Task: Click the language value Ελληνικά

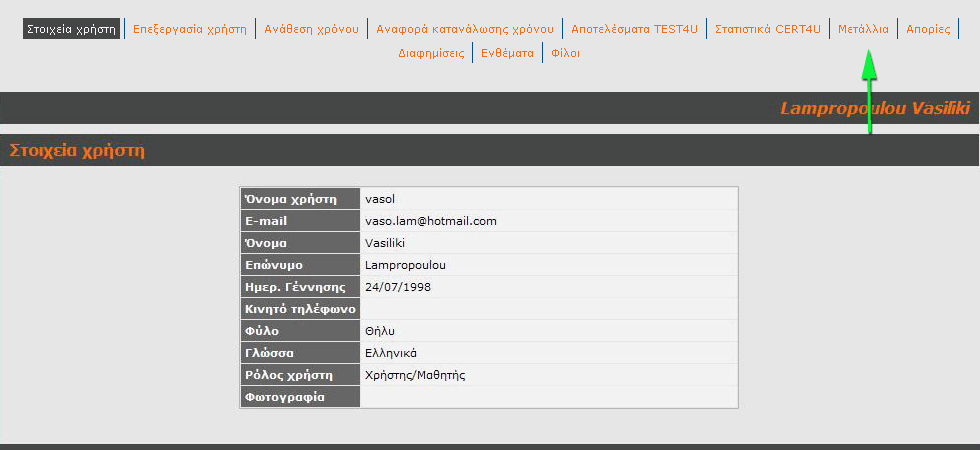Action: tap(391, 352)
